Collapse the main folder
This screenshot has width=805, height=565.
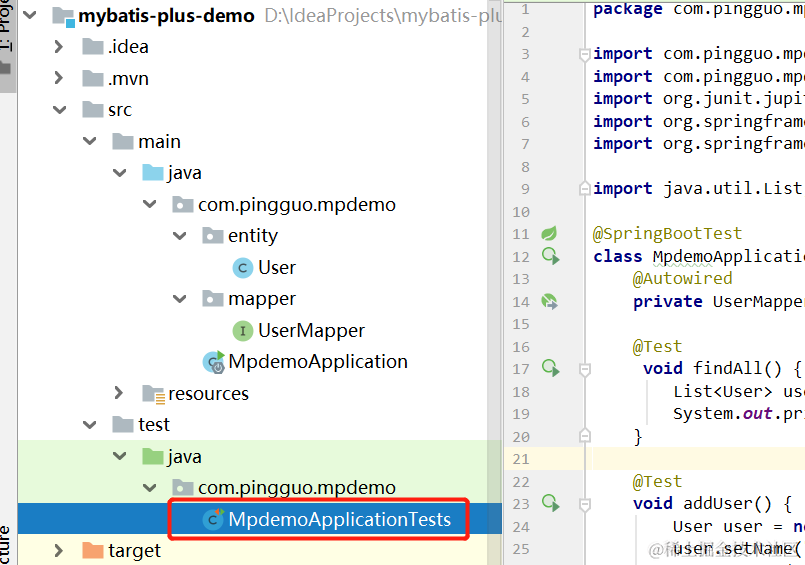(90, 141)
